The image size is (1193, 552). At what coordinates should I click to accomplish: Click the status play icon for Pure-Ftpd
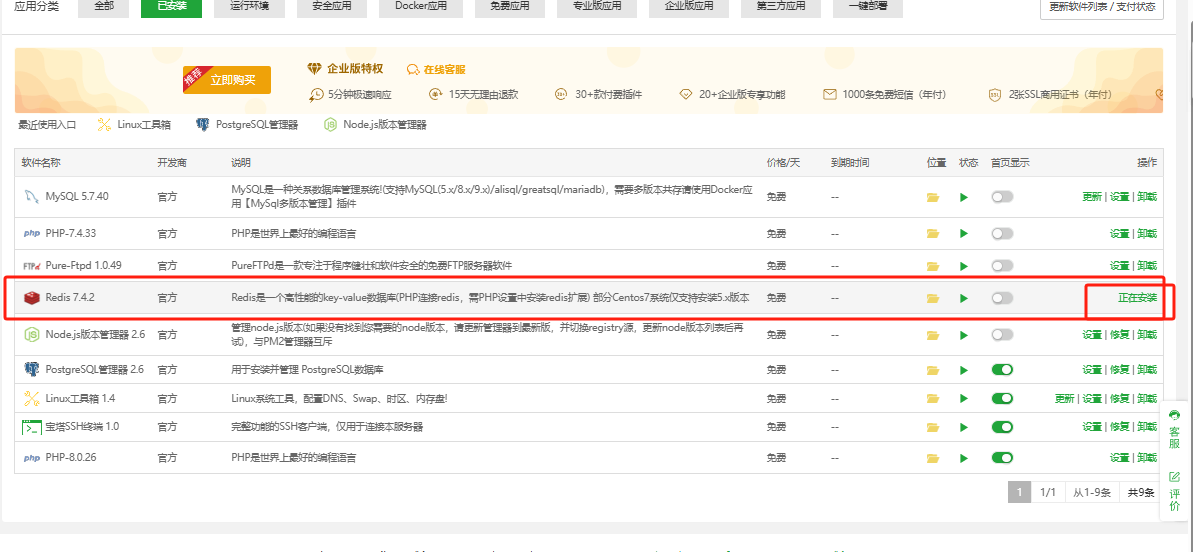(964, 266)
